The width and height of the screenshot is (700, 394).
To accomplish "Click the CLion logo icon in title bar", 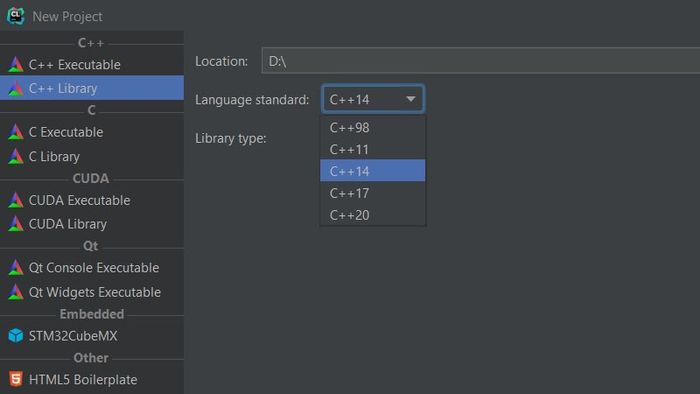I will 16,16.
